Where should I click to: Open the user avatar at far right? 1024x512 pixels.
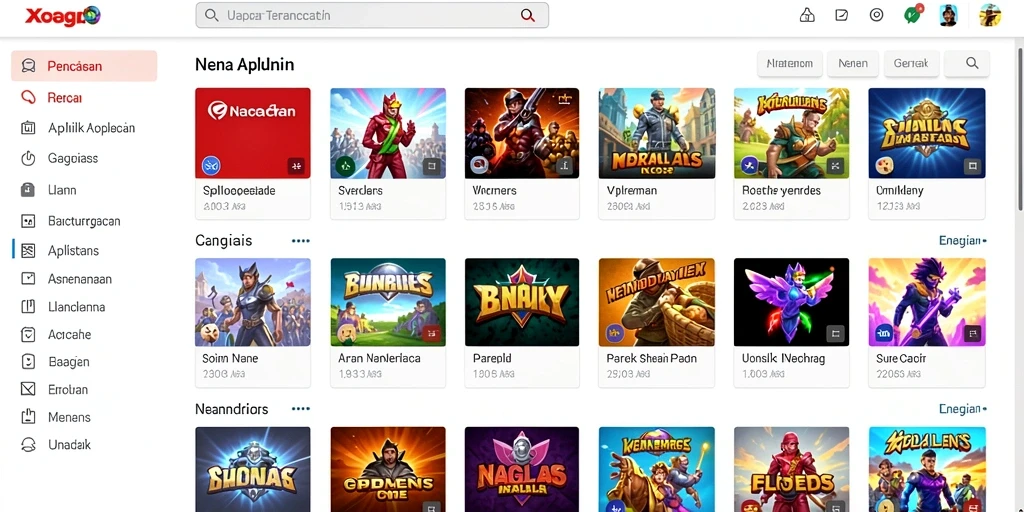click(990, 15)
